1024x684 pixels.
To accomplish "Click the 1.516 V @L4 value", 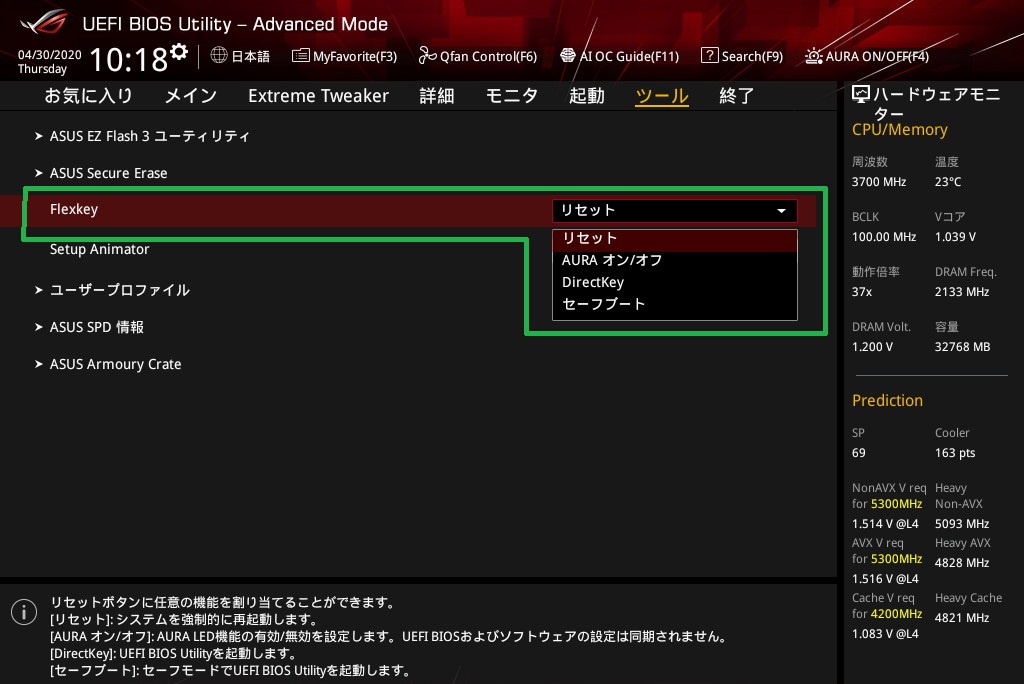I will pyautogui.click(x=885, y=578).
